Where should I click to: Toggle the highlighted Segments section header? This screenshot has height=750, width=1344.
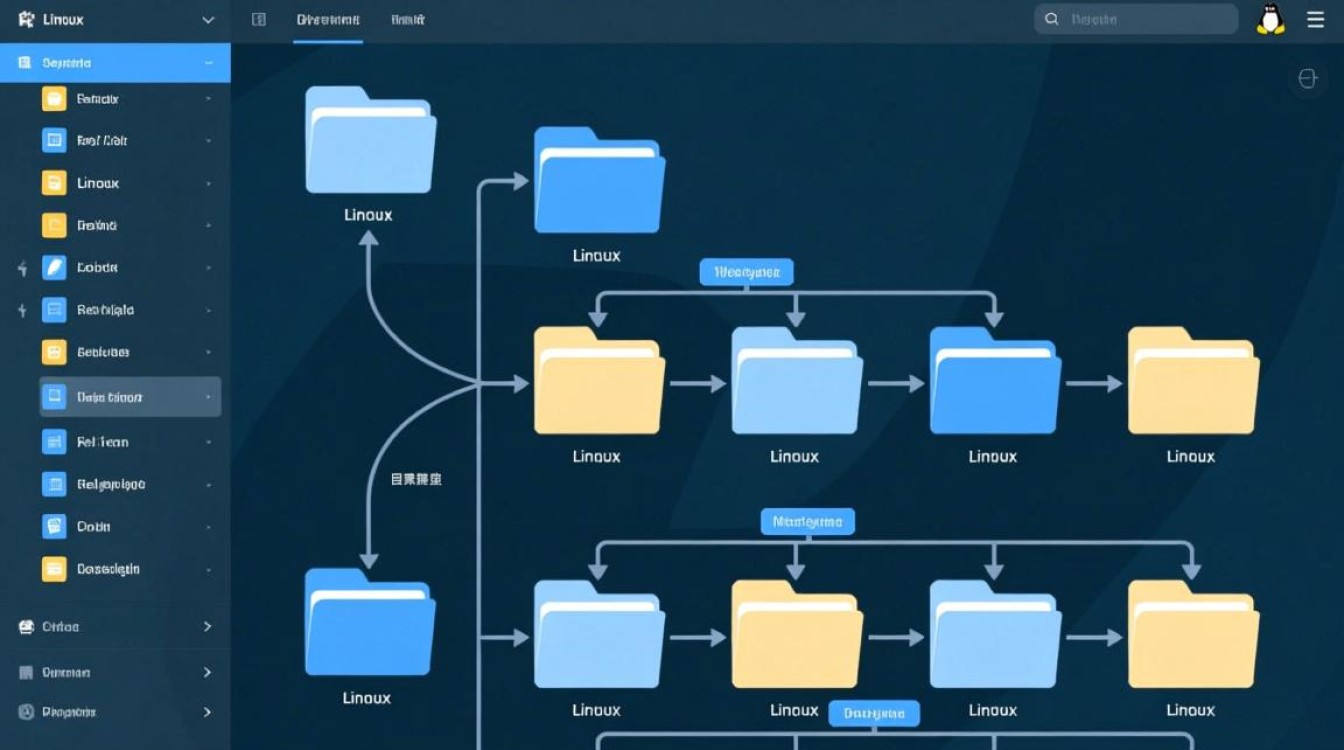click(x=115, y=62)
